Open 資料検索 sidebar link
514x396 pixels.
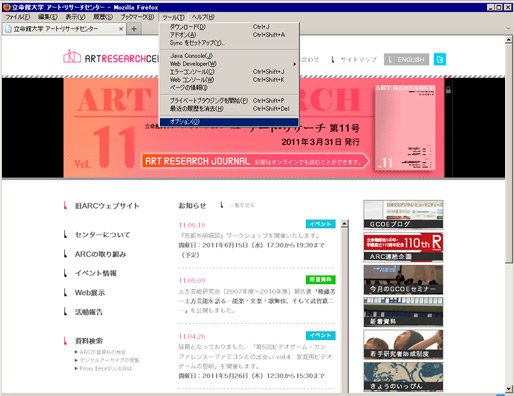89,341
